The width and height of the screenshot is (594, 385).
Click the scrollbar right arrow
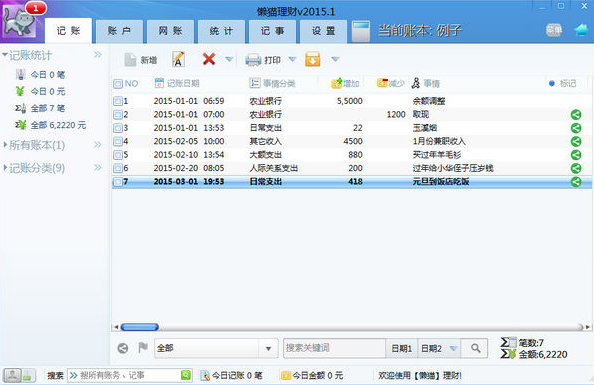coord(588,327)
